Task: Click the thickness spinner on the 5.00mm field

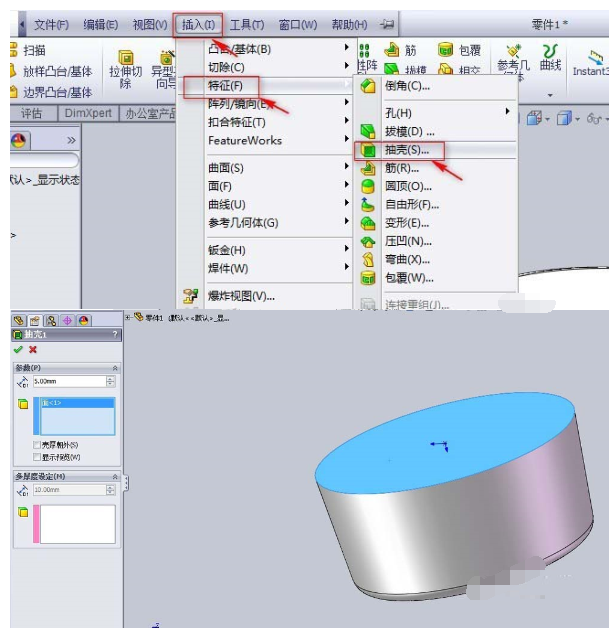Action: (x=111, y=381)
